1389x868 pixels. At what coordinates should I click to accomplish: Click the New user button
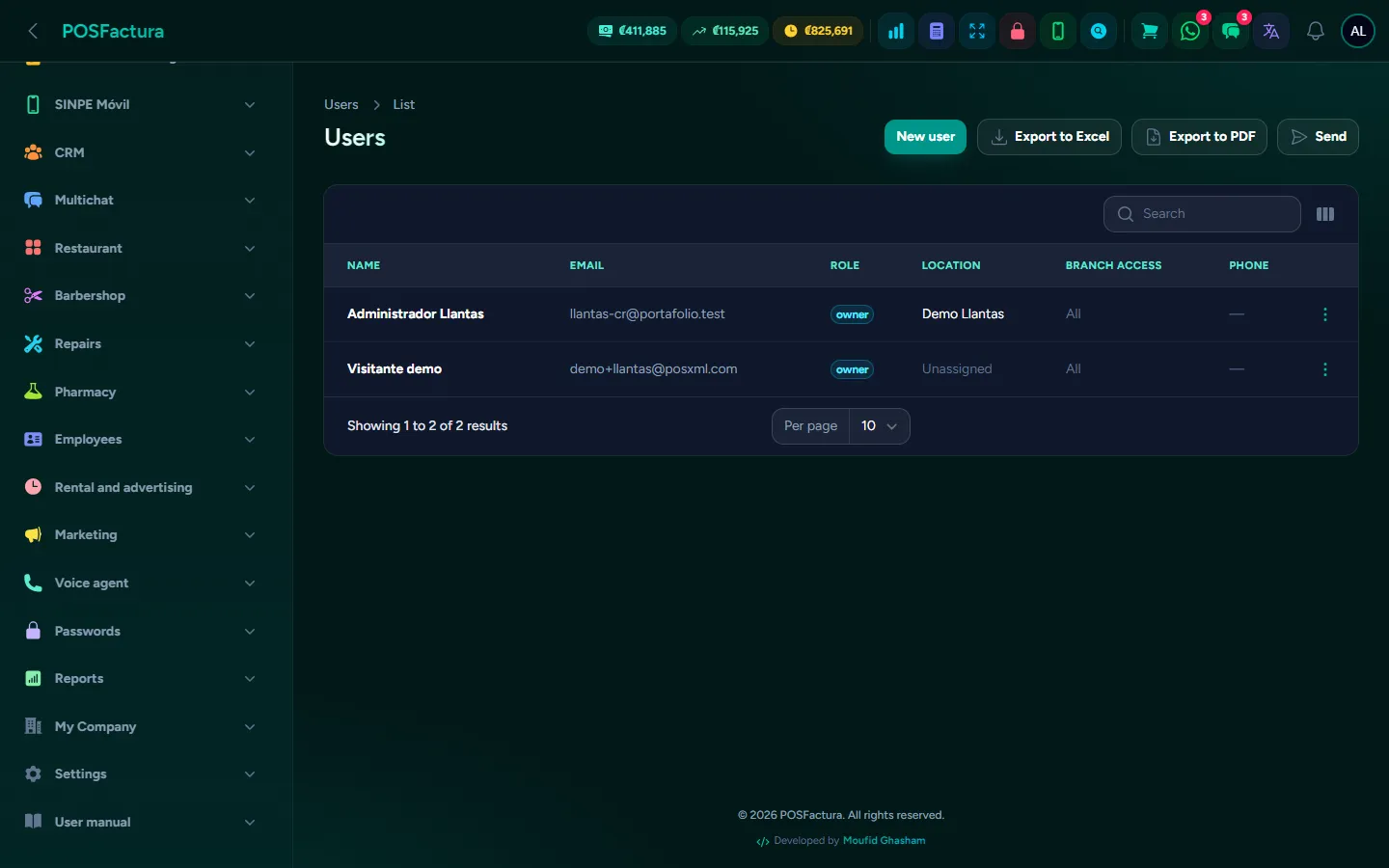point(925,137)
